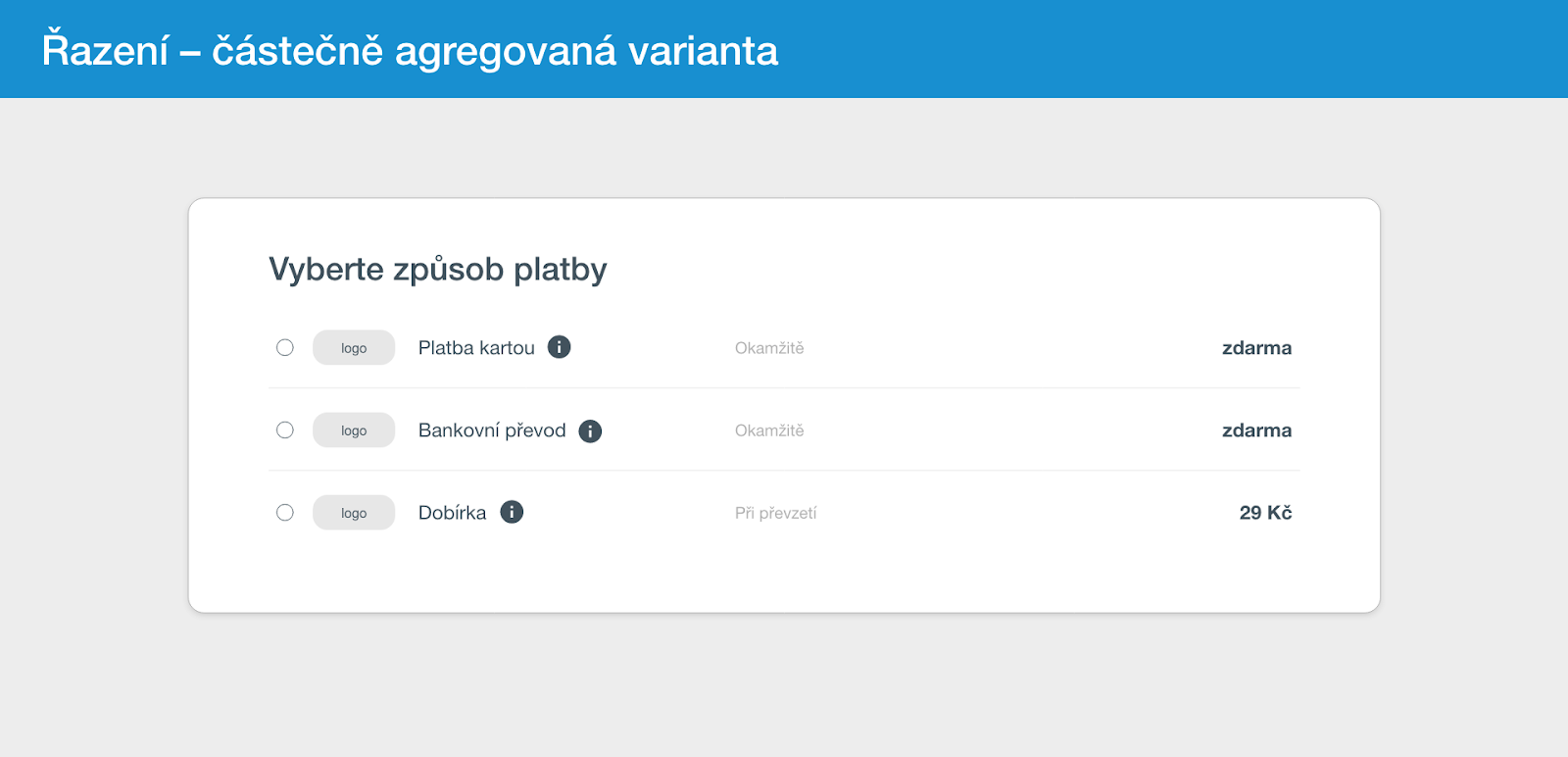1568x757 pixels.
Task: Click logo badge in Dobírka row
Action: (354, 512)
